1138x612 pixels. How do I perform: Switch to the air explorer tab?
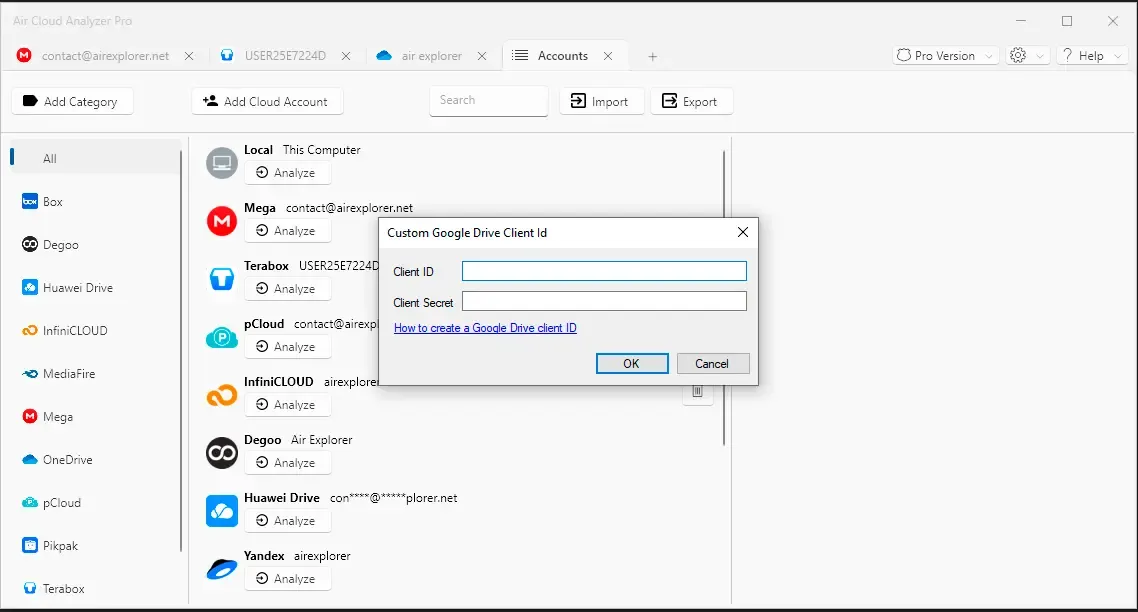tap(432, 56)
